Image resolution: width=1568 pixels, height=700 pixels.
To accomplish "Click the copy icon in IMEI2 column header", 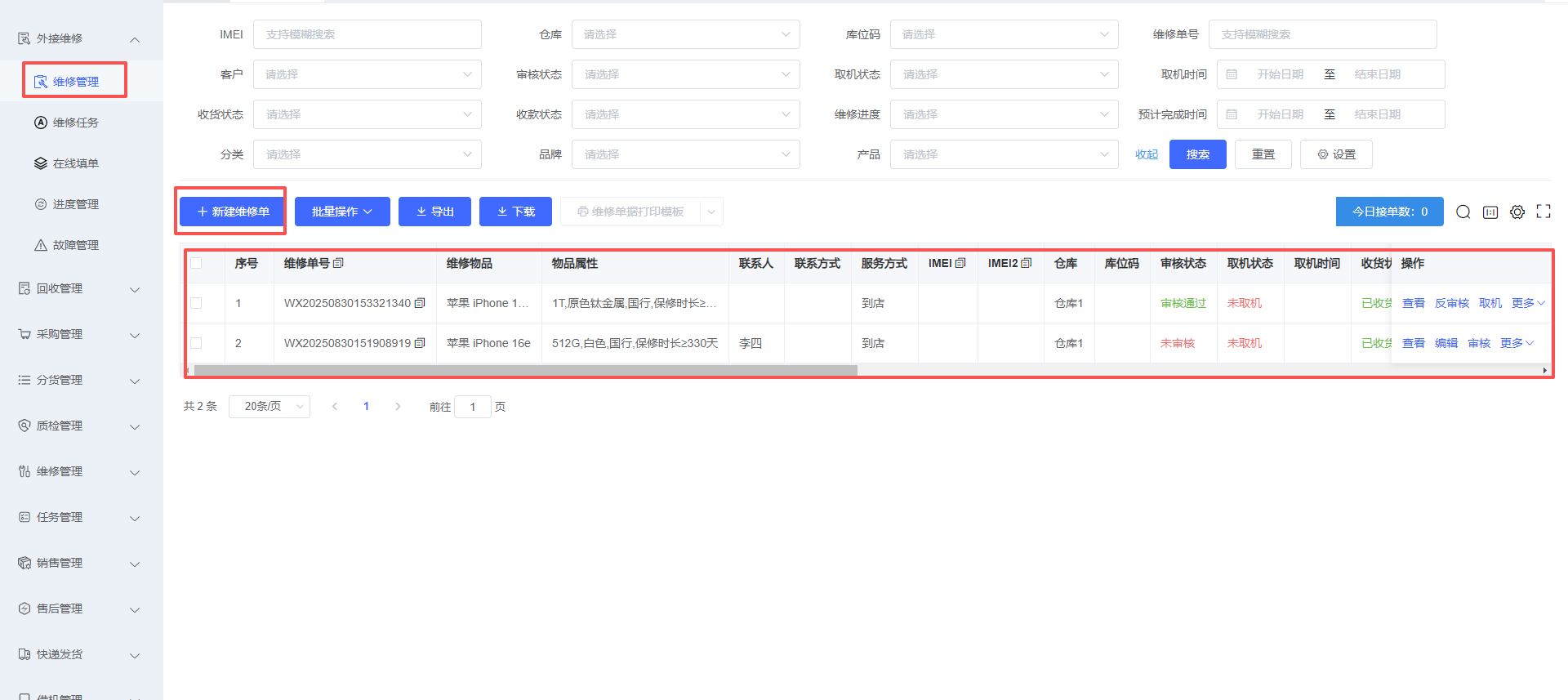I will pyautogui.click(x=1027, y=263).
